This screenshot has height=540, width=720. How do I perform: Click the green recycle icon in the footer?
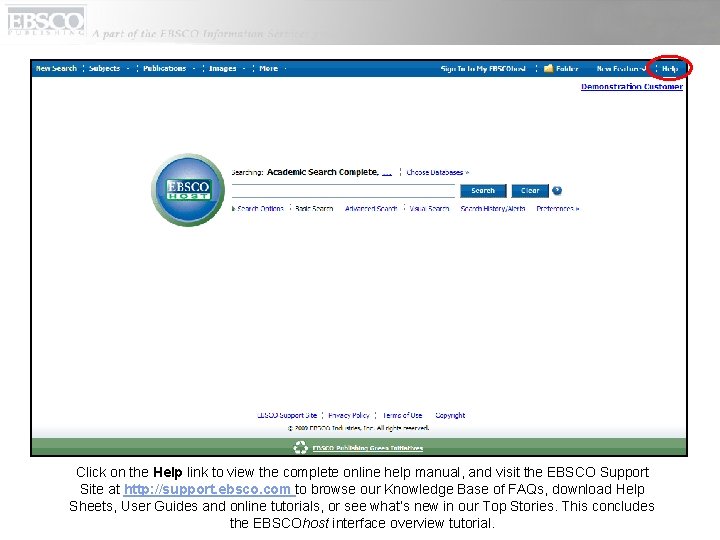(x=300, y=447)
